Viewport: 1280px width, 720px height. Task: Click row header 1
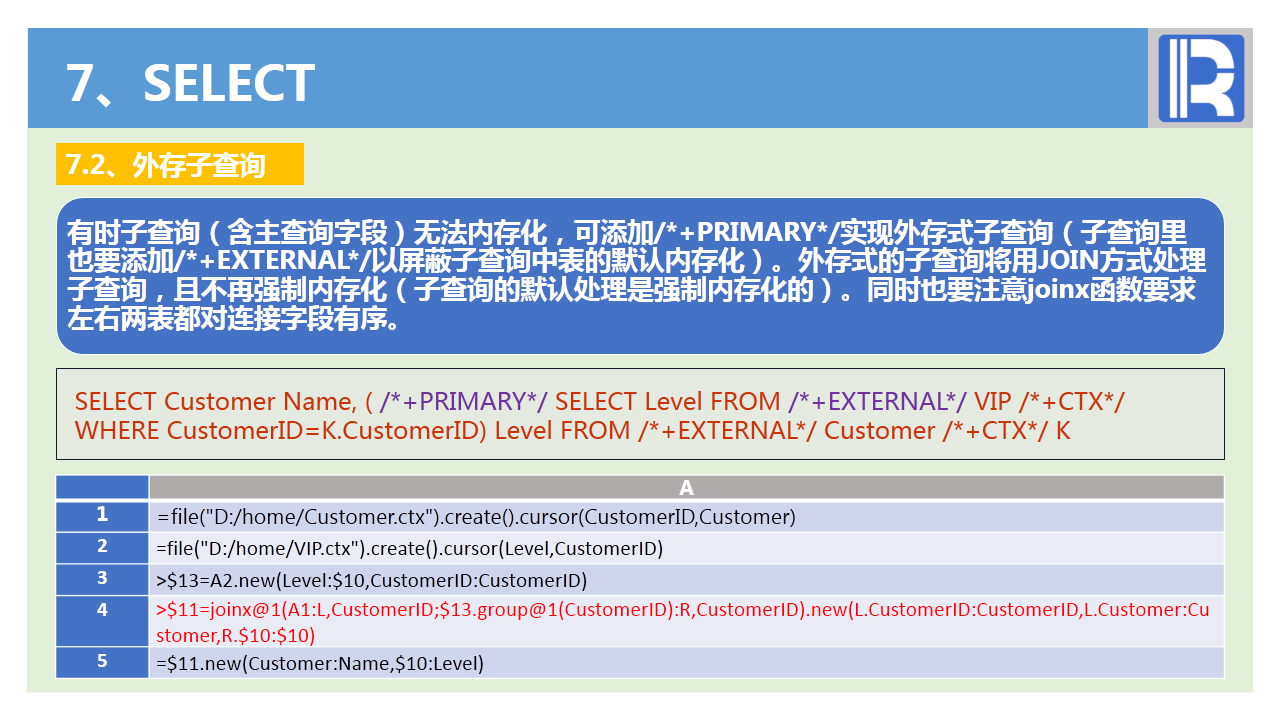point(102,516)
